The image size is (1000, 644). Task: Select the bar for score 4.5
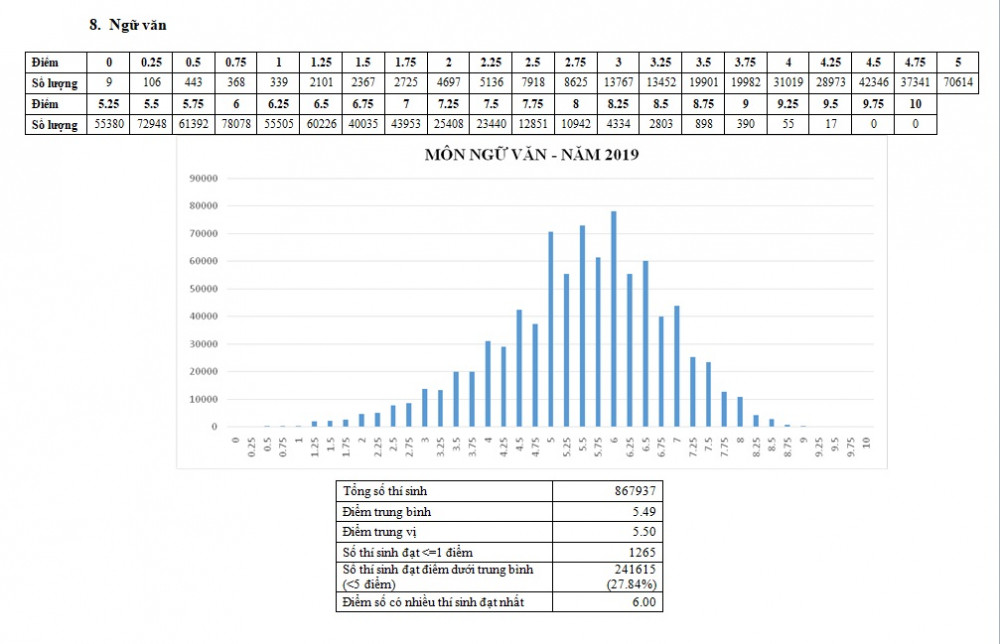point(519,368)
